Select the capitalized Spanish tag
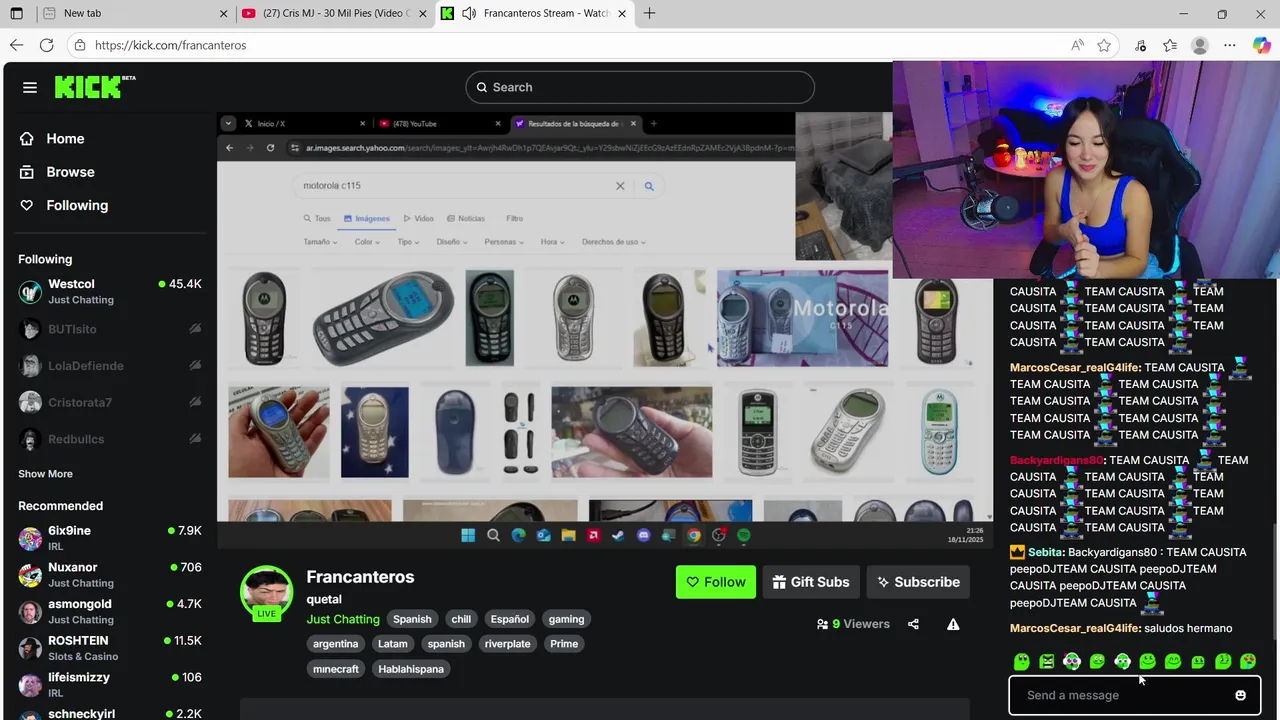This screenshot has width=1280, height=720. pos(412,619)
